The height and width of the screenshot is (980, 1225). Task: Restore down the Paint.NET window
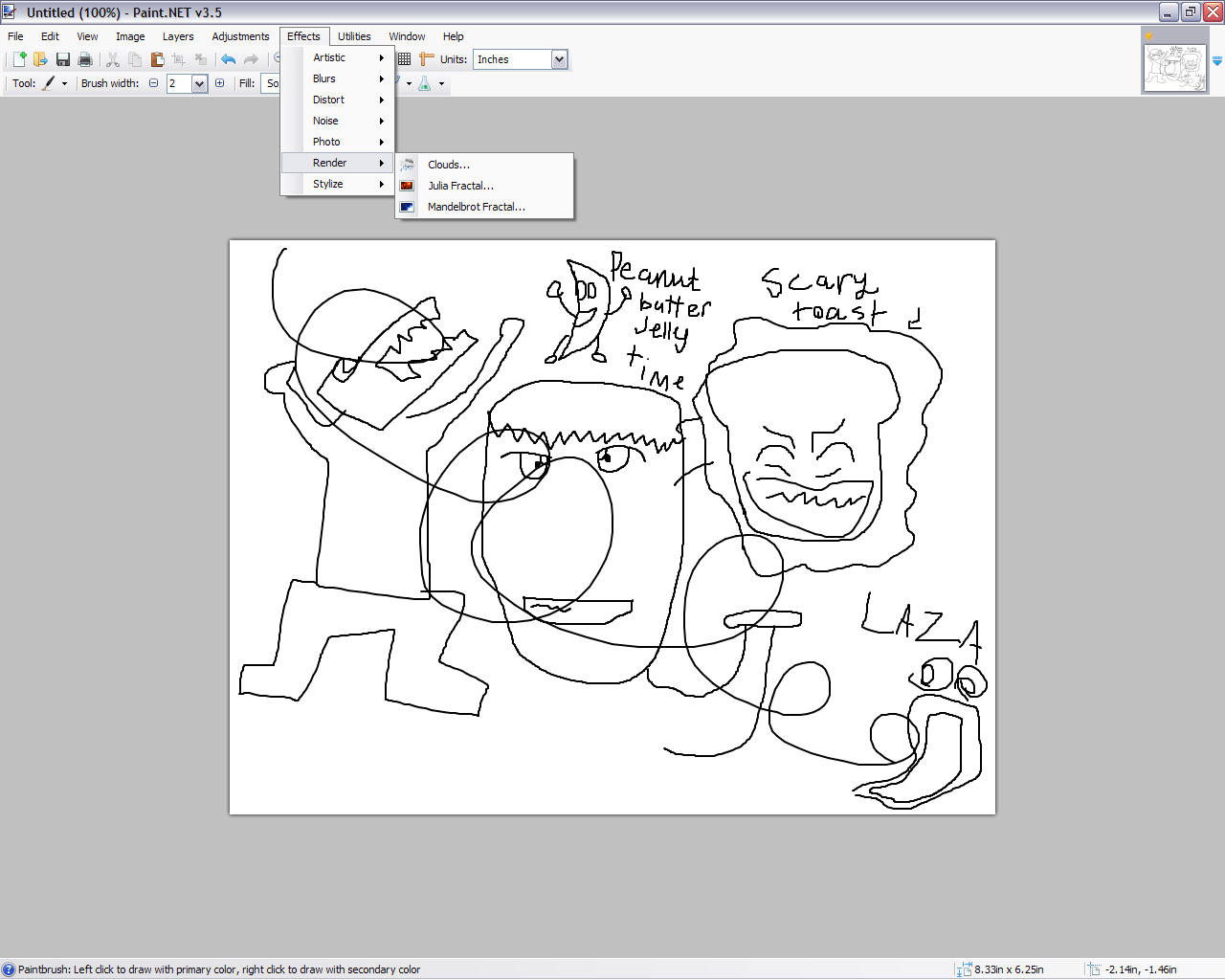click(x=1191, y=12)
